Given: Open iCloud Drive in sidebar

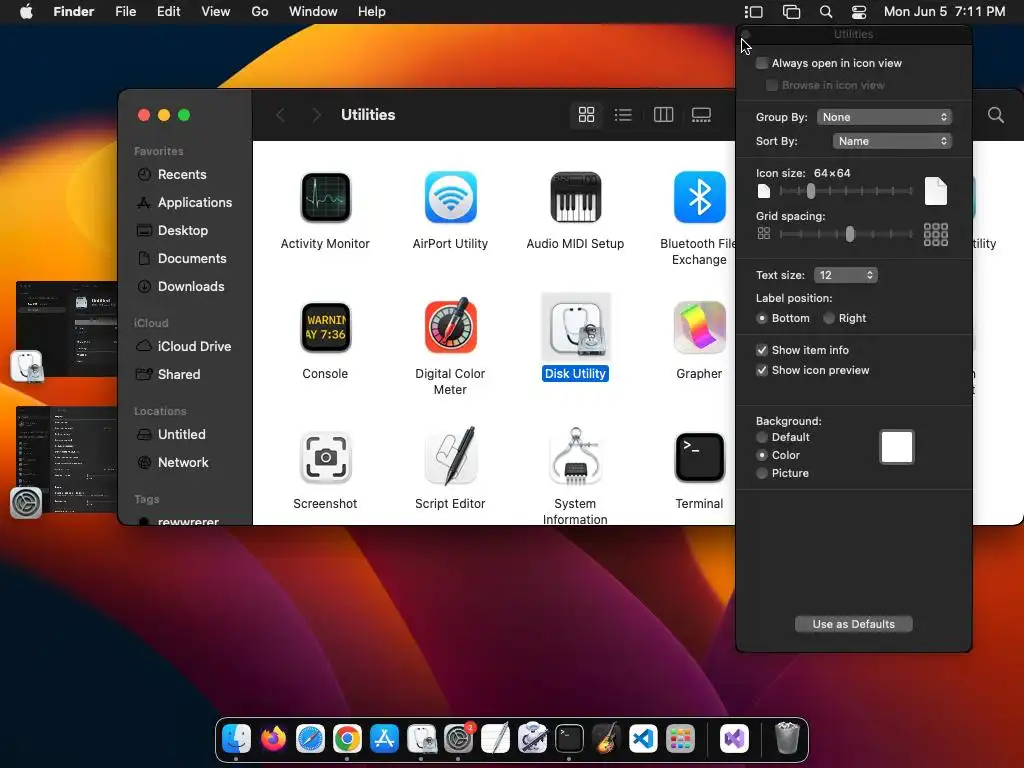Looking at the screenshot, I should [x=184, y=346].
